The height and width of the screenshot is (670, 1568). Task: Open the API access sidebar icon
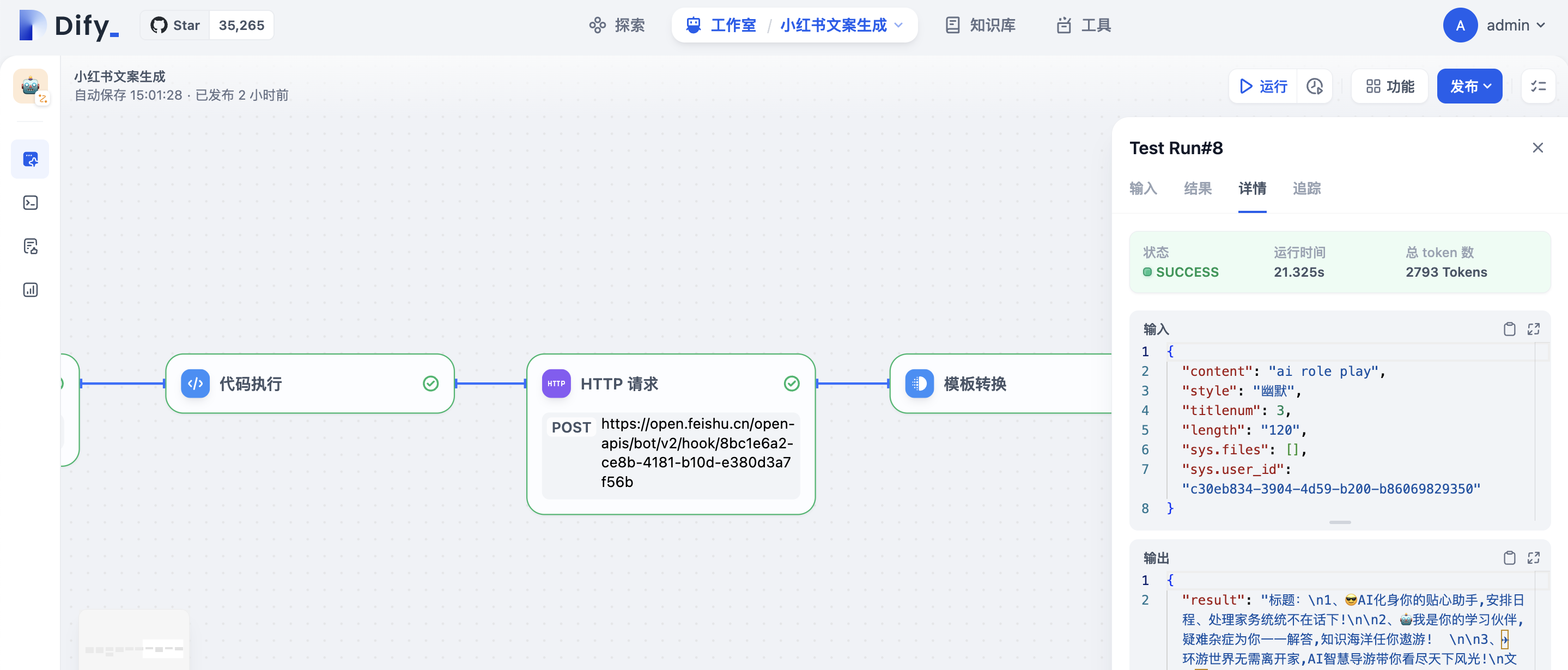point(31,203)
